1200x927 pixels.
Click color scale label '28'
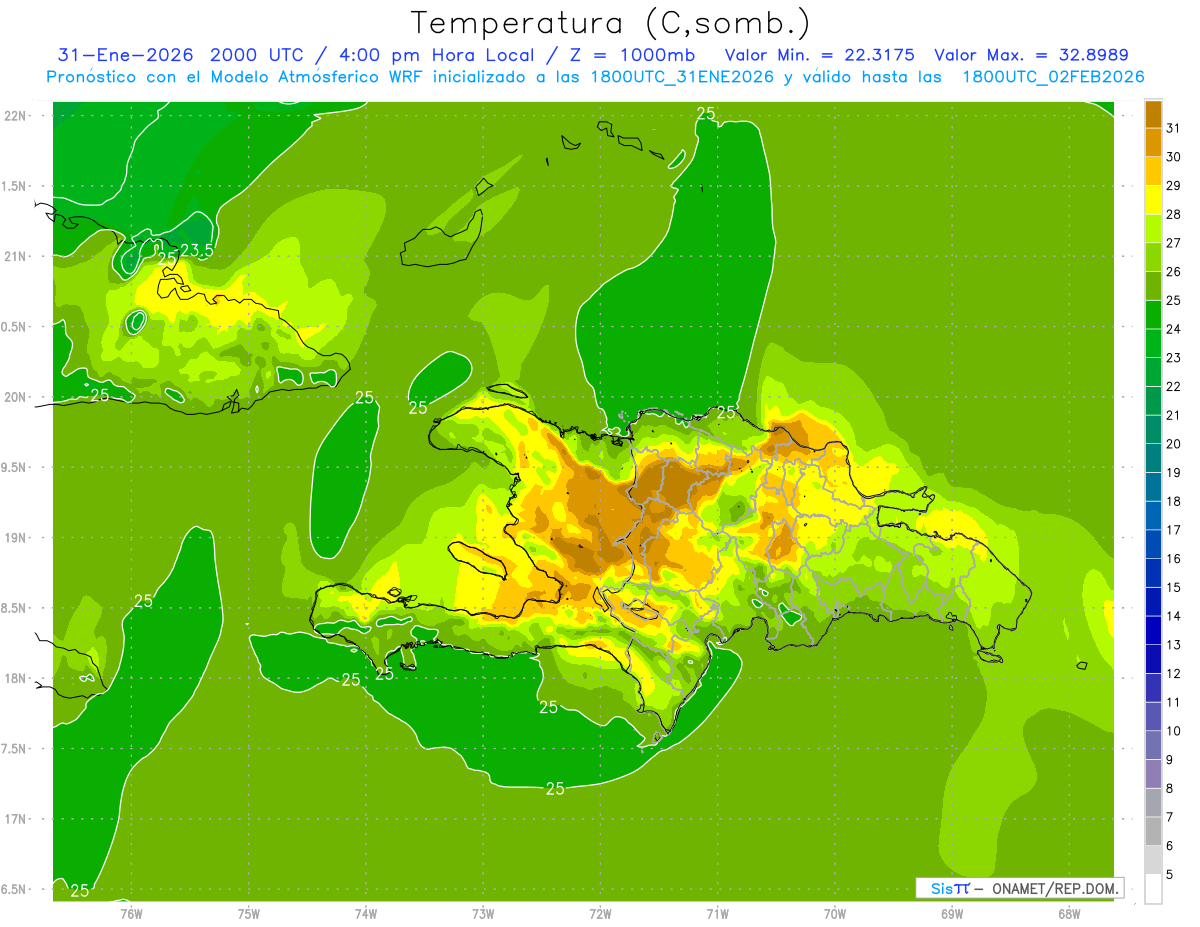[1174, 214]
